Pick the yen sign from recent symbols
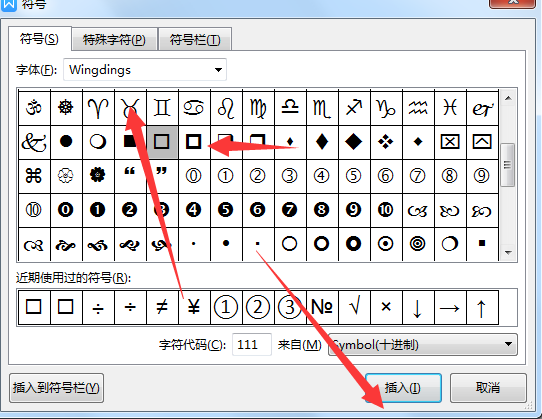This screenshot has height=419, width=542. pyautogui.click(x=194, y=307)
